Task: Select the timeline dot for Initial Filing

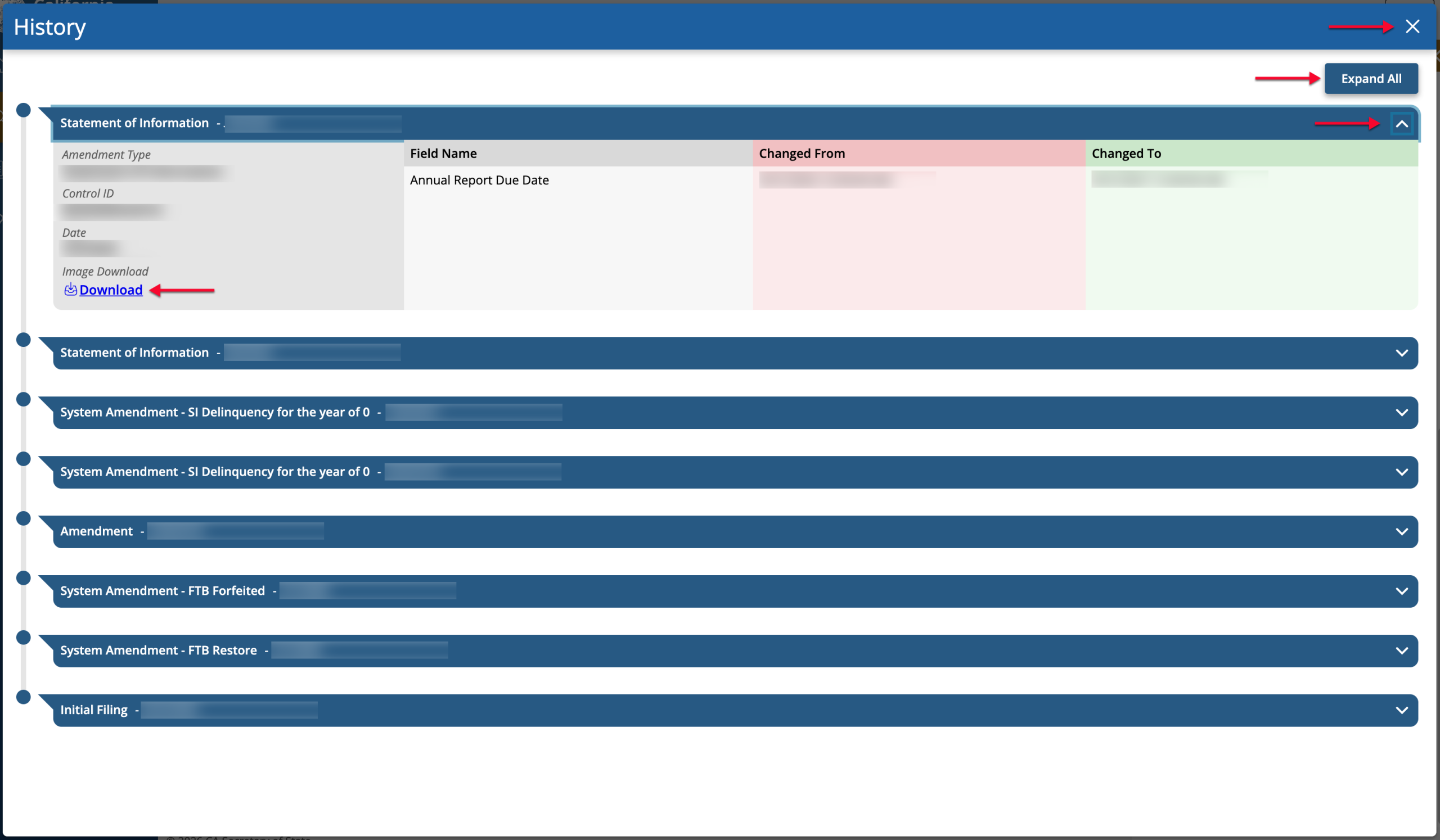Action: coord(24,697)
